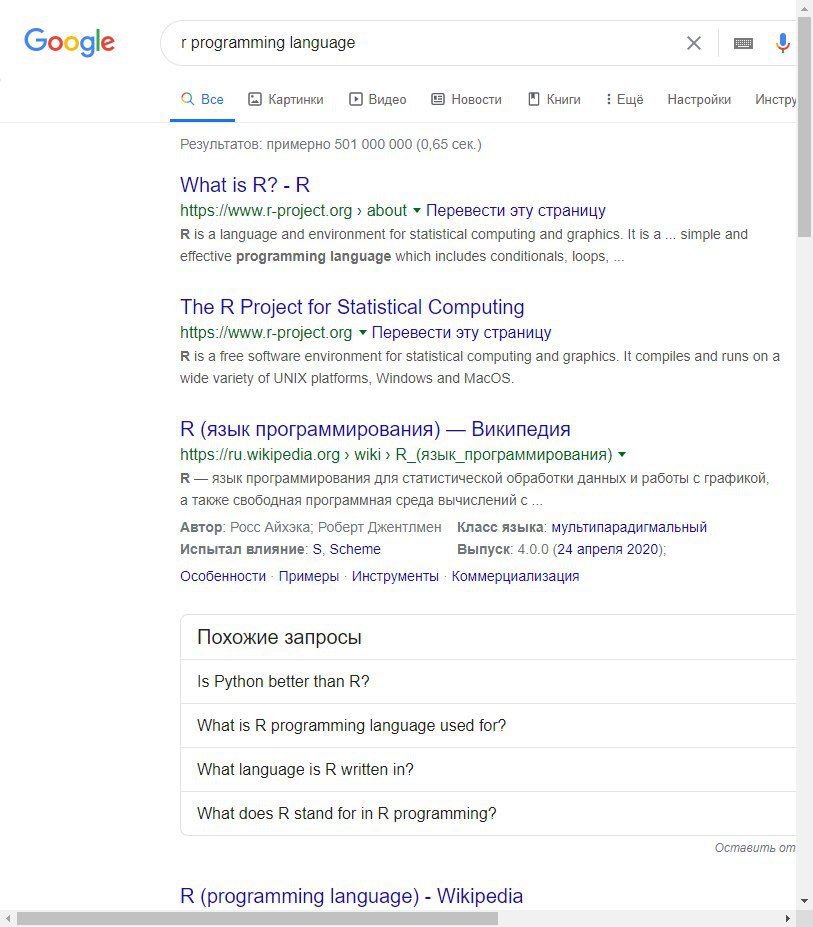This screenshot has width=813, height=927.
Task: Click the horizontal scrollbar thumb
Action: 257,918
